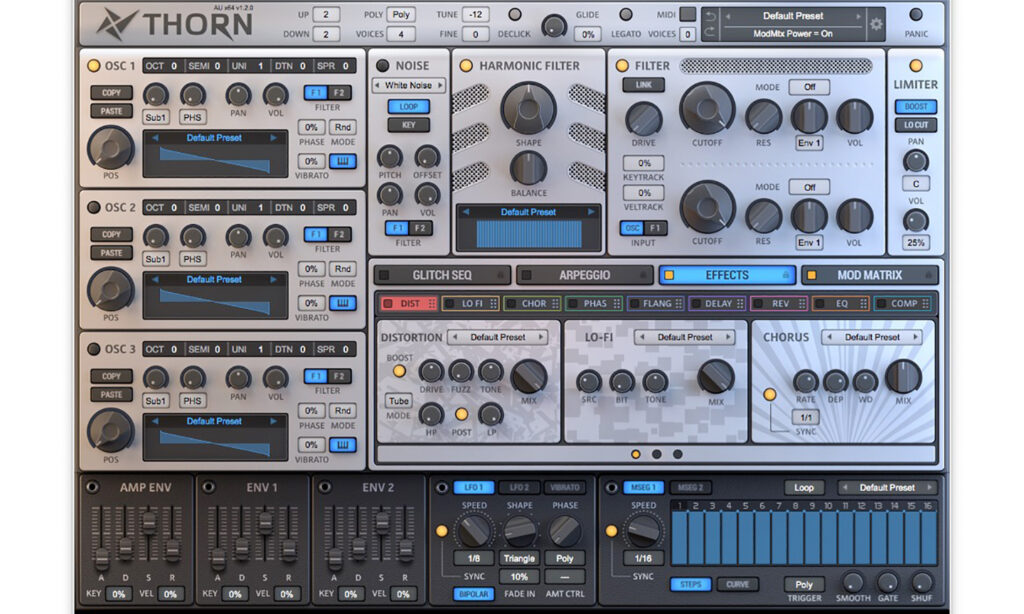Click the MSEG modulation source ring icon

coord(611,487)
